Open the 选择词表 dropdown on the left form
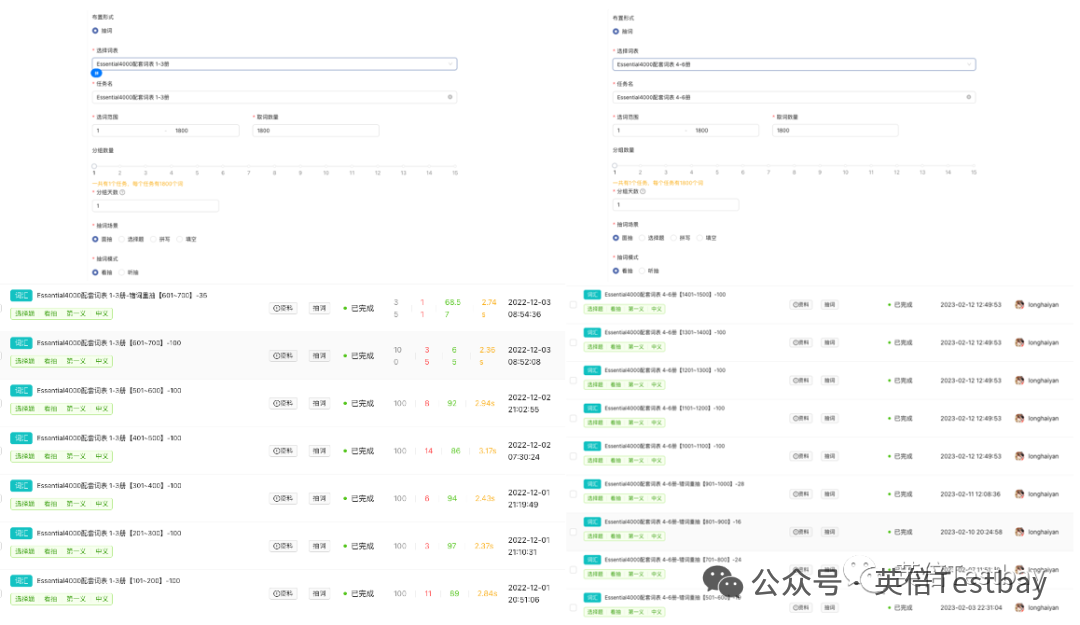The width and height of the screenshot is (1080, 625). click(x=270, y=62)
